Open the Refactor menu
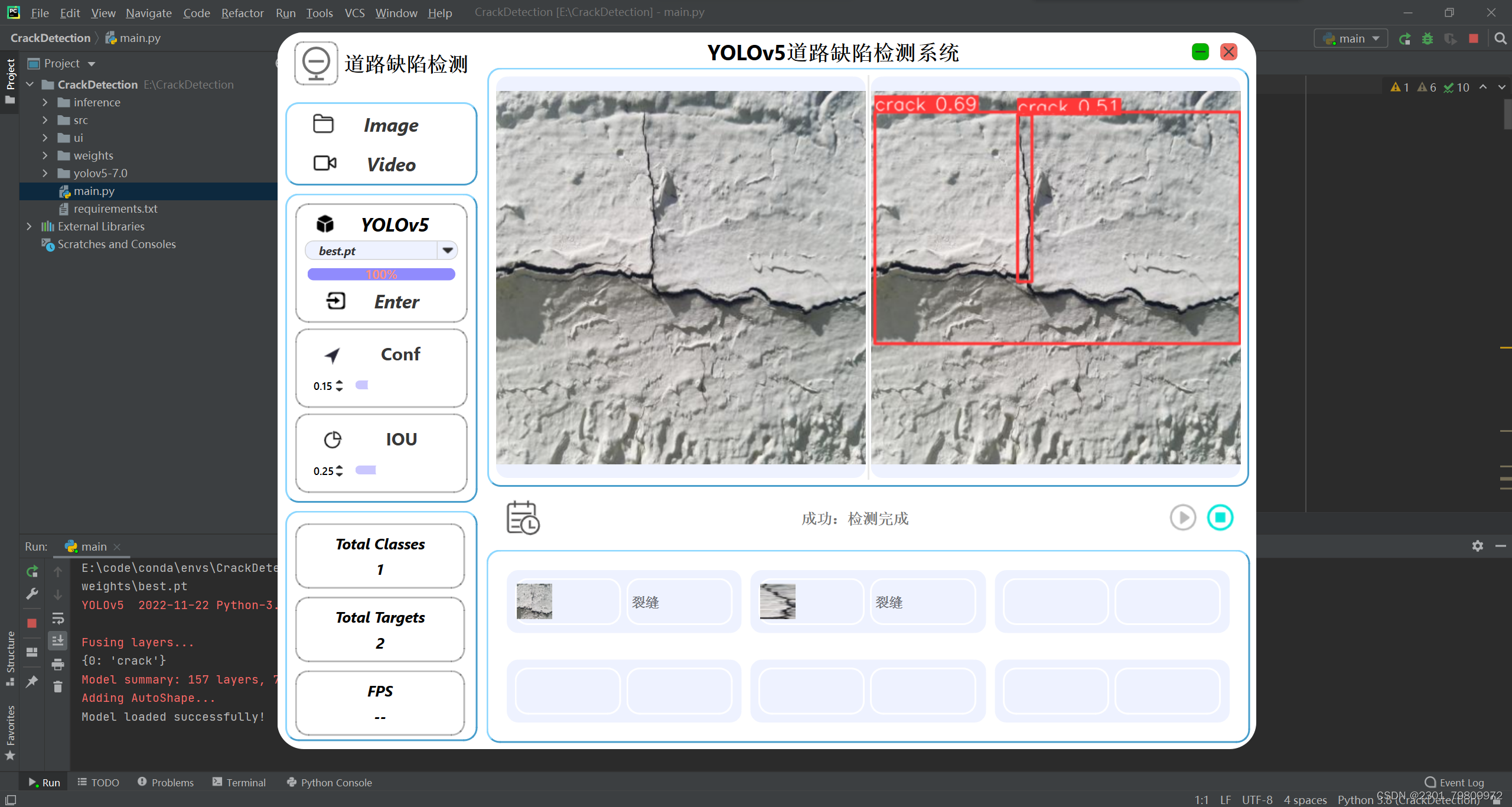Viewport: 1512px width, 807px height. [x=242, y=12]
